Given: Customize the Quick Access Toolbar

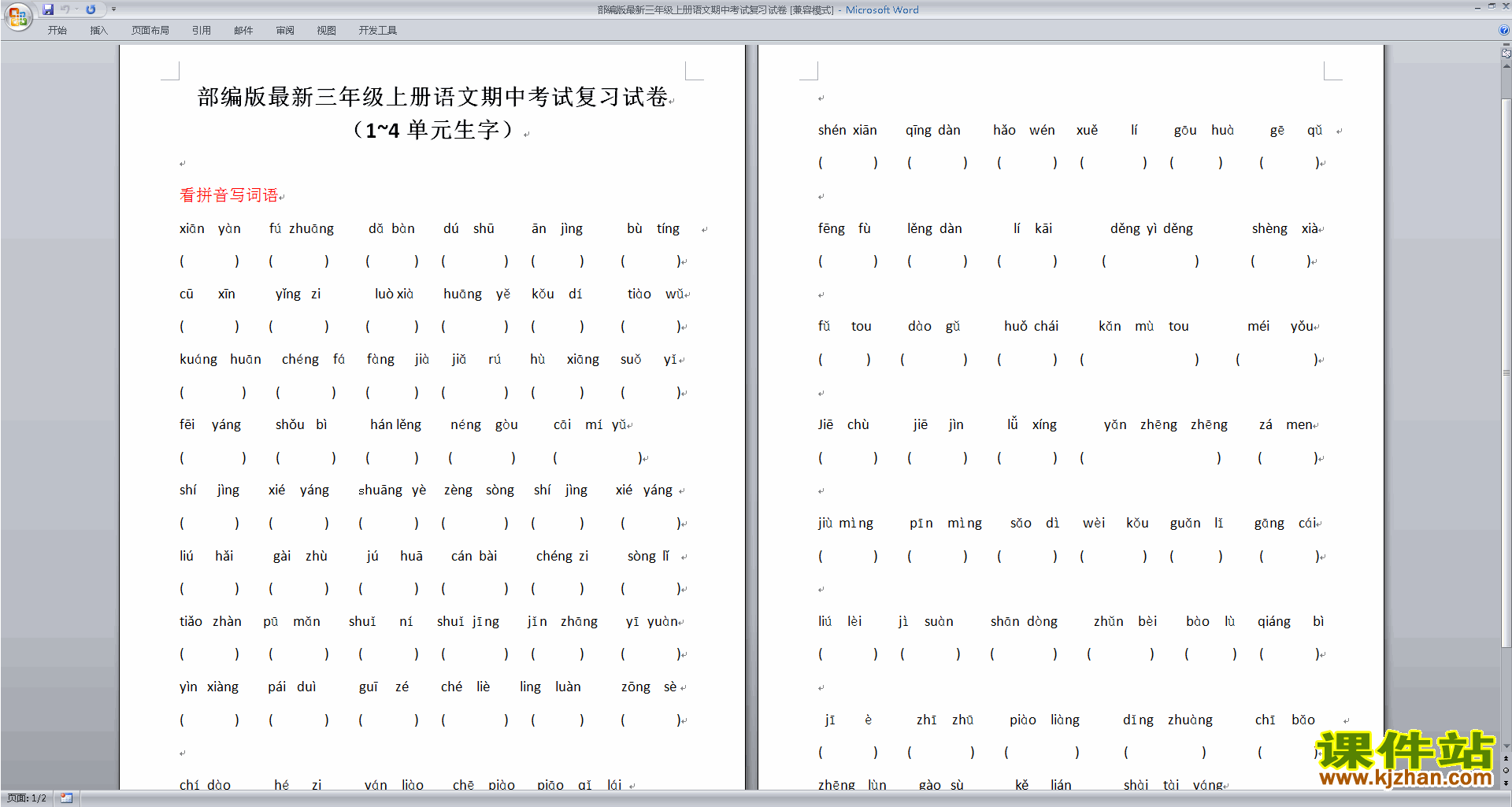Looking at the screenshot, I should [113, 9].
